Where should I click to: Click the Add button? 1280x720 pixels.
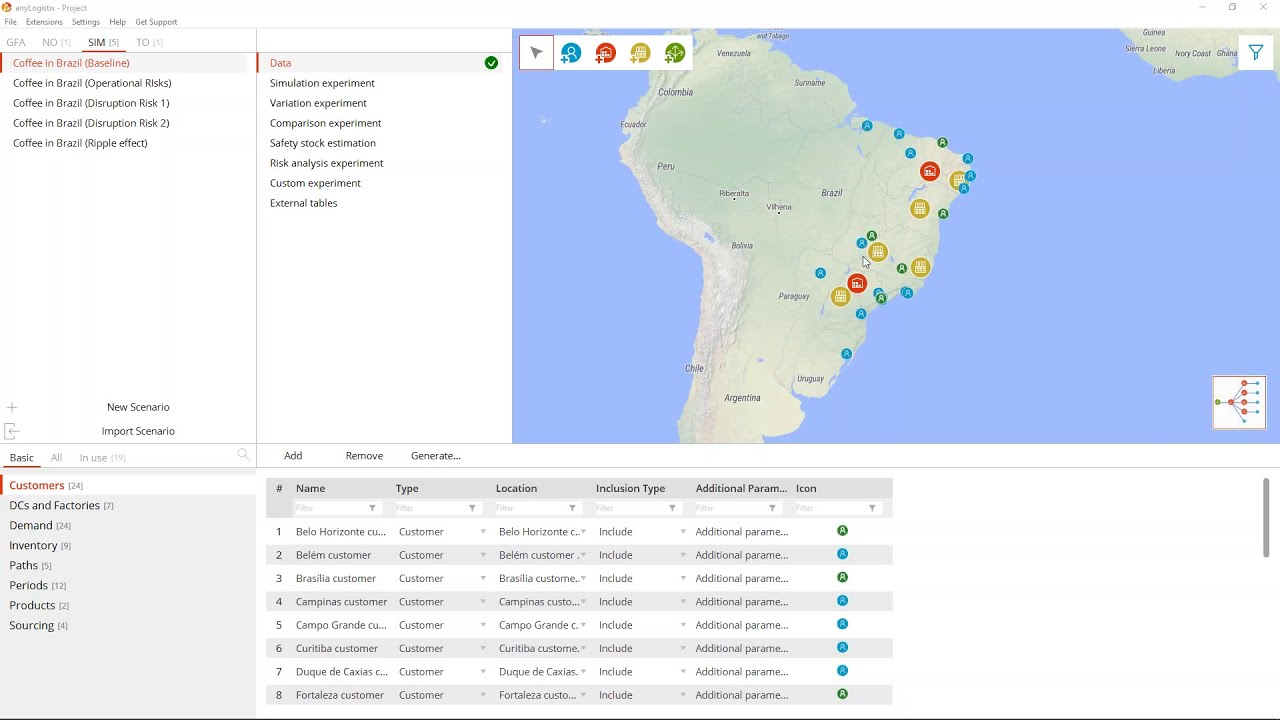[x=293, y=455]
